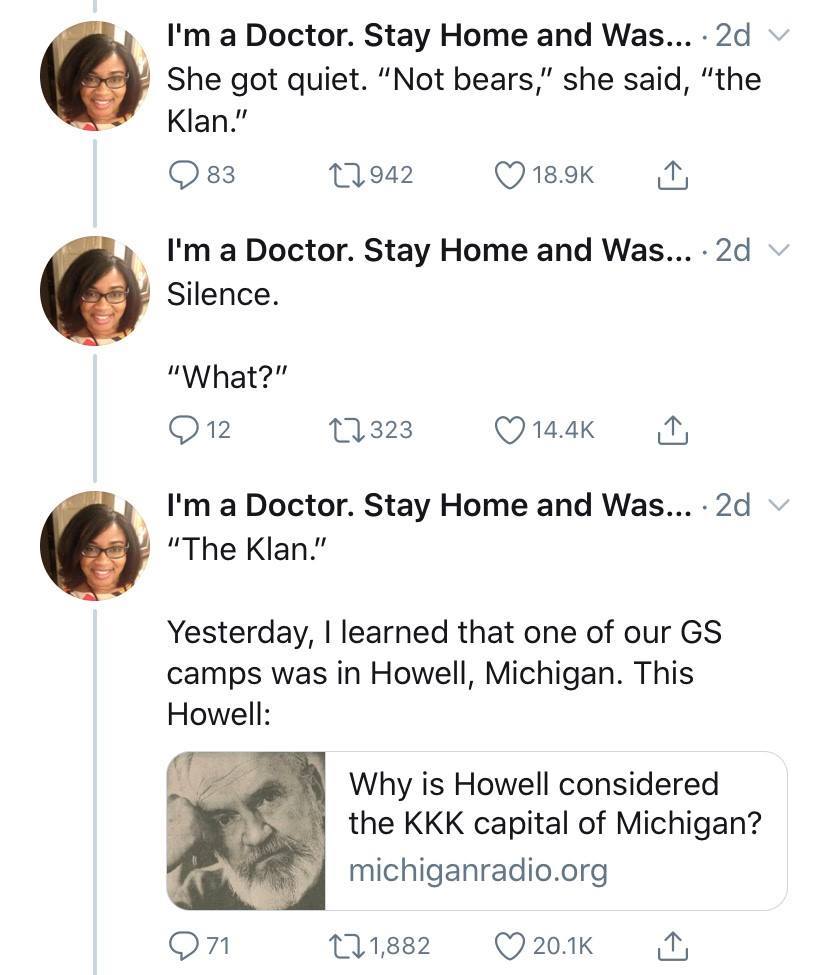
Task: Retweet the "Not bears" tweet with 942 retweets
Action: pyautogui.click(x=343, y=174)
